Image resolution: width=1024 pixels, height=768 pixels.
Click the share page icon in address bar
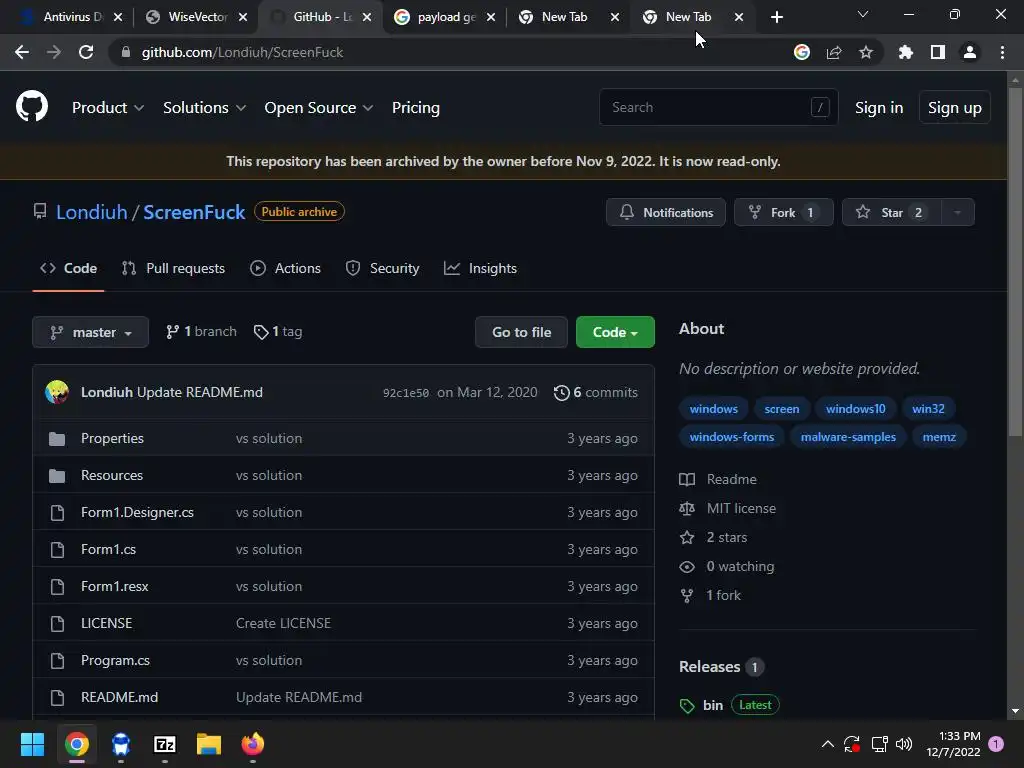(x=833, y=52)
